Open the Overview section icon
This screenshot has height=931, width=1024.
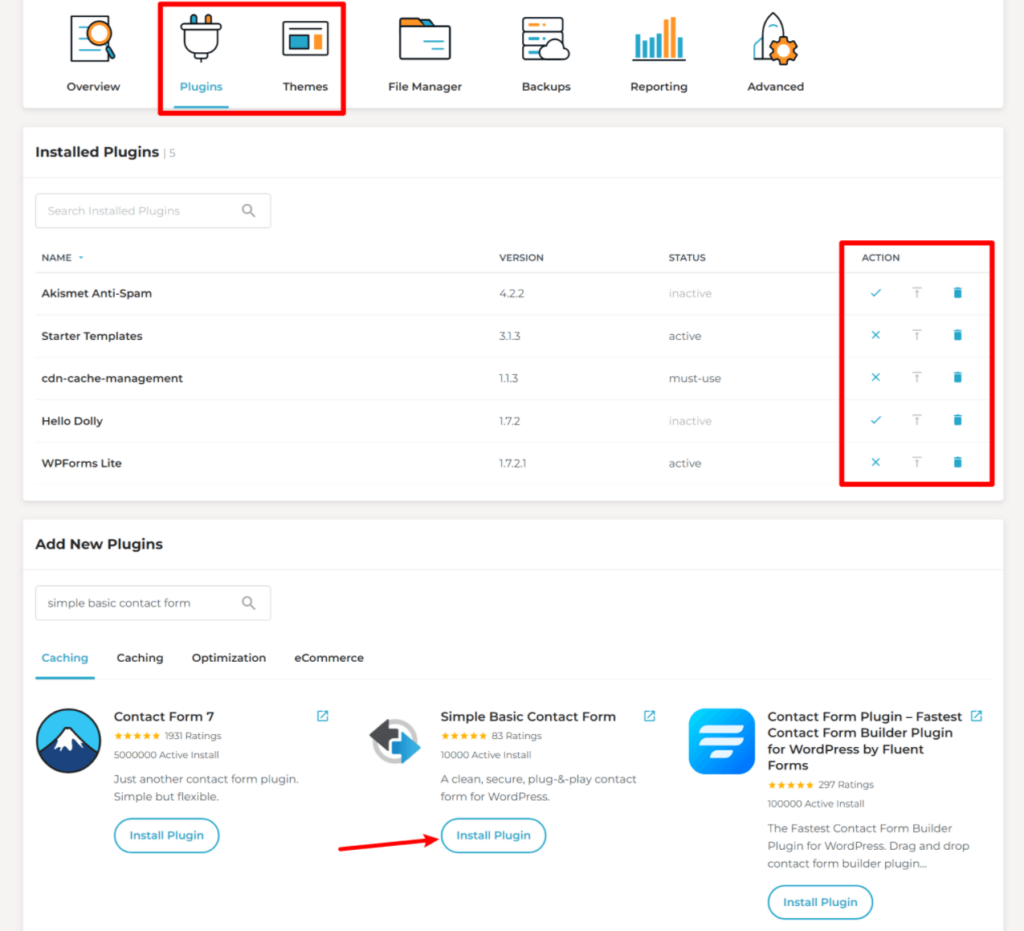click(x=93, y=40)
